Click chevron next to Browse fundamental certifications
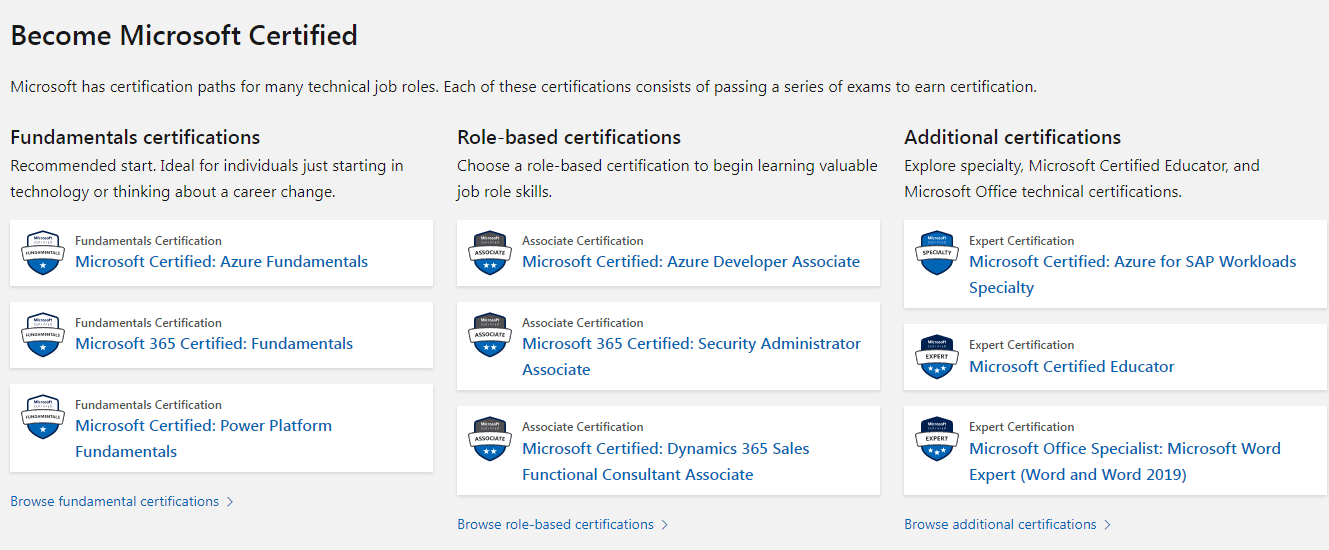This screenshot has width=1329, height=550. (x=230, y=502)
